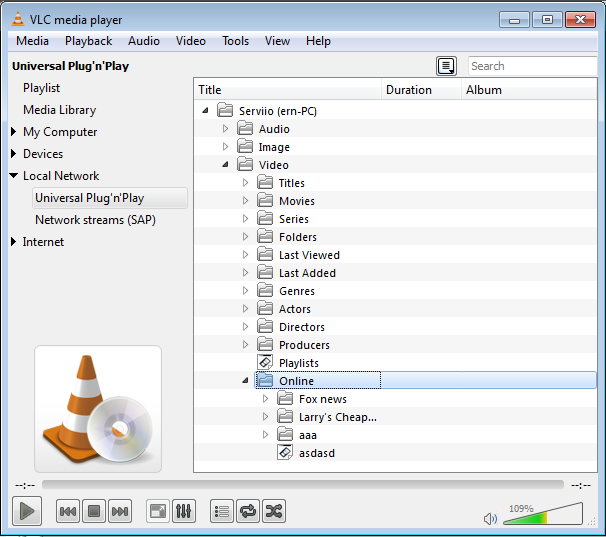Open extended settings equalizer button
The height and width of the screenshot is (537, 606).
click(x=184, y=511)
